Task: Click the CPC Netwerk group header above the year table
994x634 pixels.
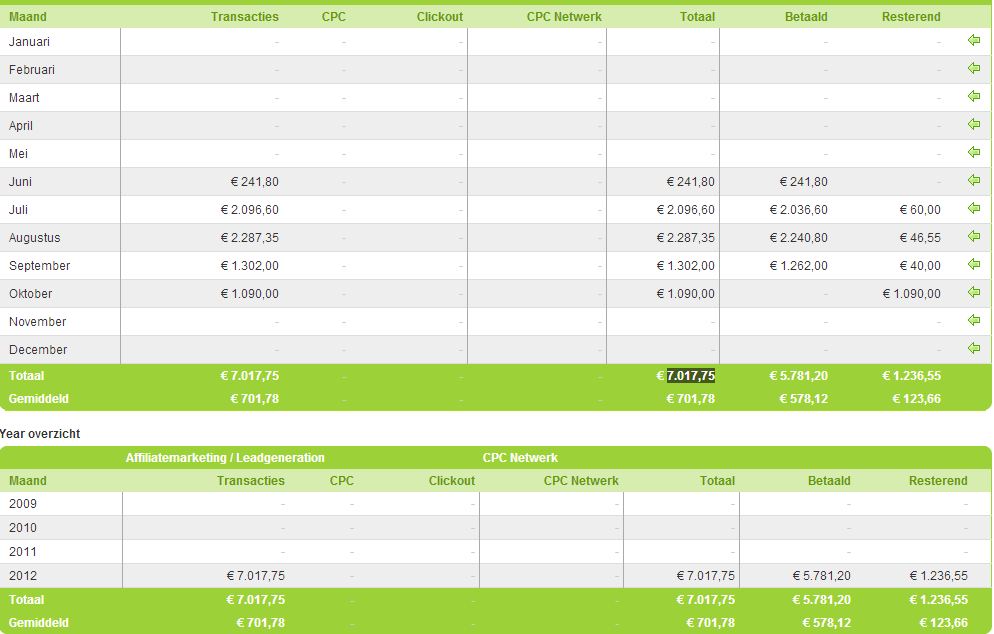Action: click(x=520, y=458)
